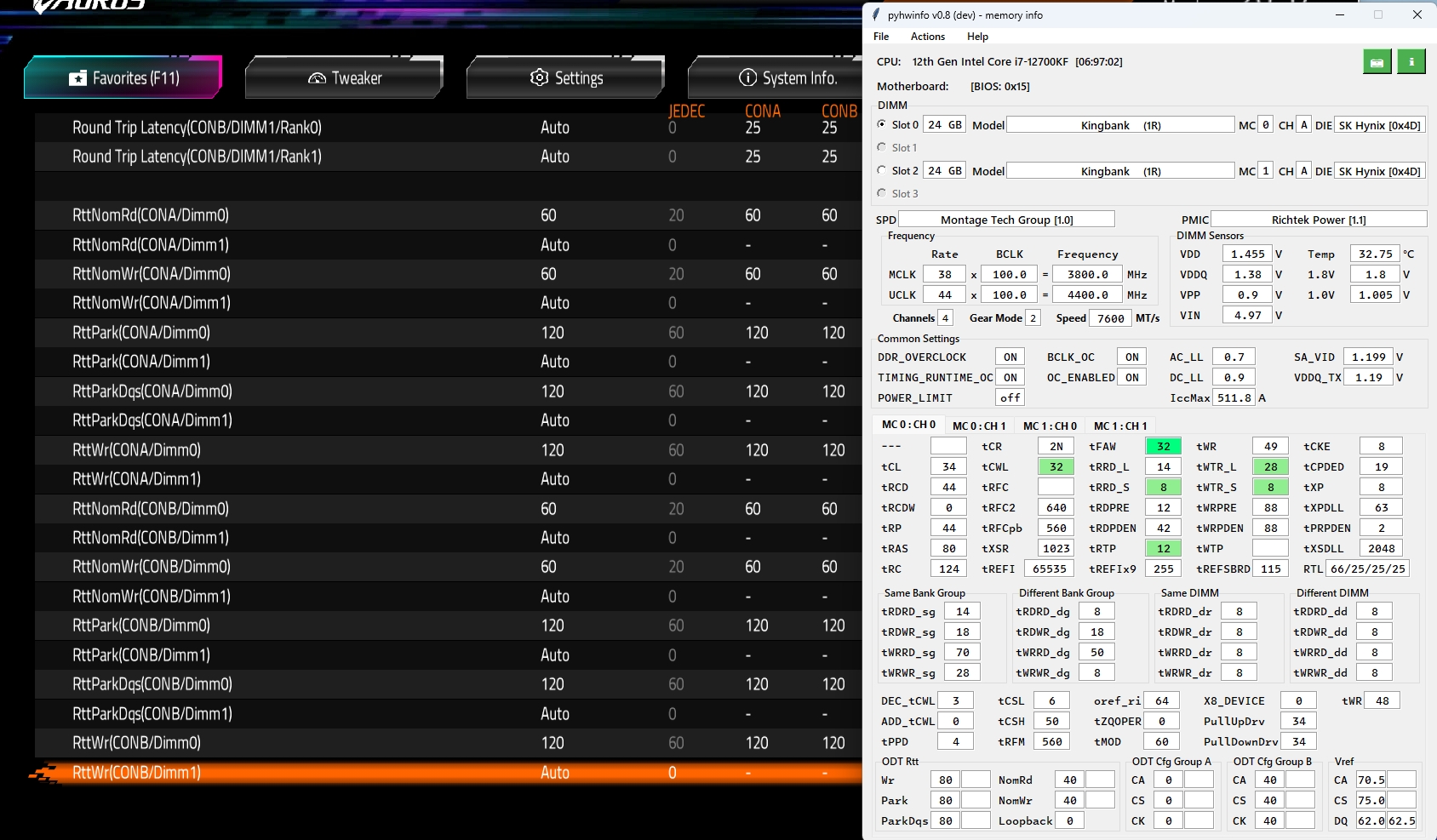Image resolution: width=1437 pixels, height=840 pixels.
Task: Switch to the MC 0 : CH 1 tab
Action: [x=979, y=426]
